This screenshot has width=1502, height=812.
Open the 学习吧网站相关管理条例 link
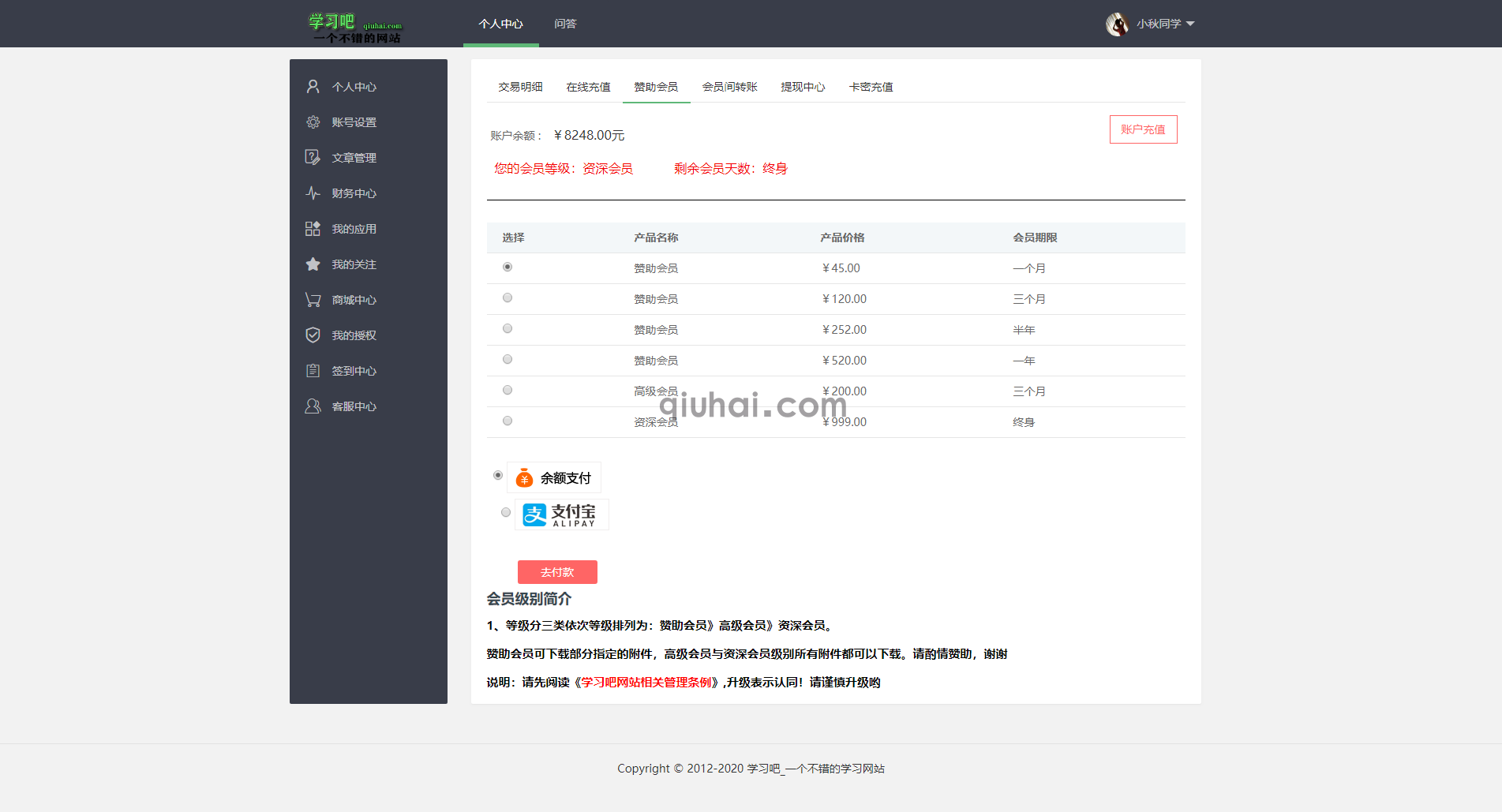pyautogui.click(x=644, y=682)
